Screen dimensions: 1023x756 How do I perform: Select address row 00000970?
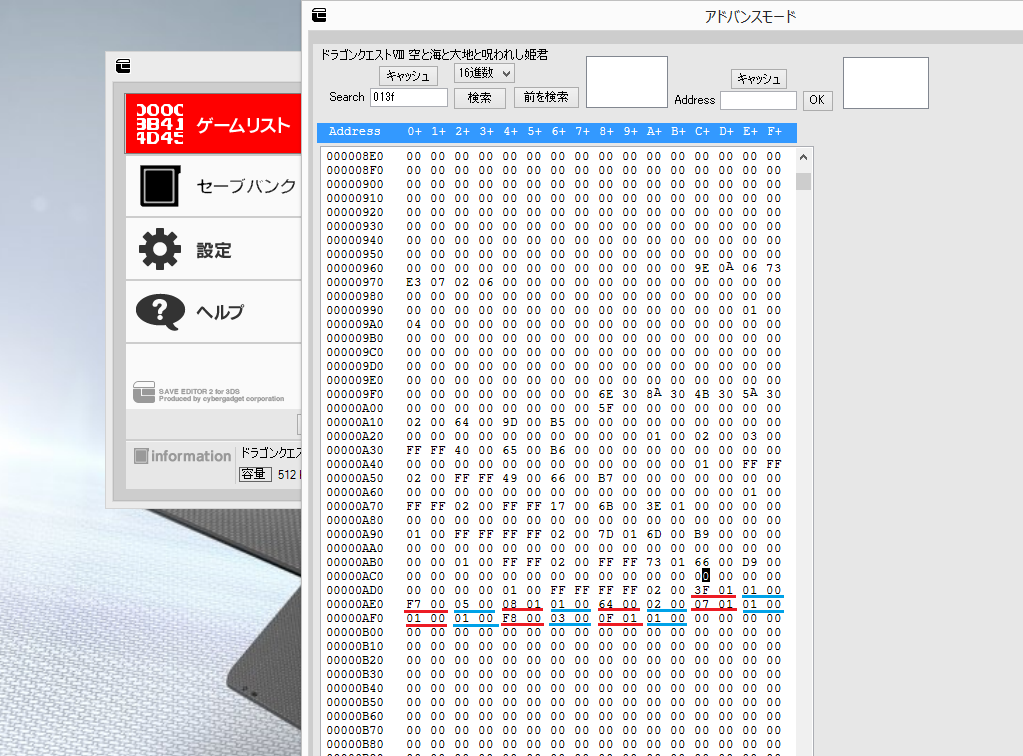(355, 282)
